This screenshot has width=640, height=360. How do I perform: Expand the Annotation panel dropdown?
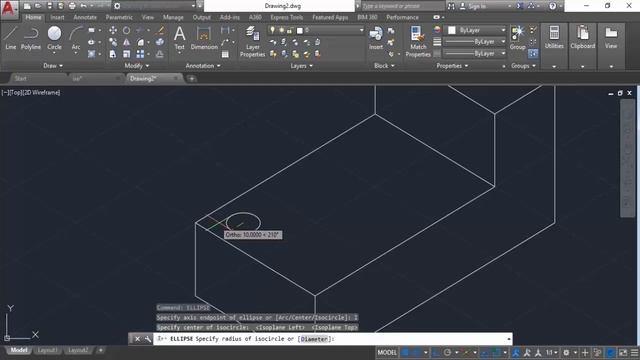point(203,66)
